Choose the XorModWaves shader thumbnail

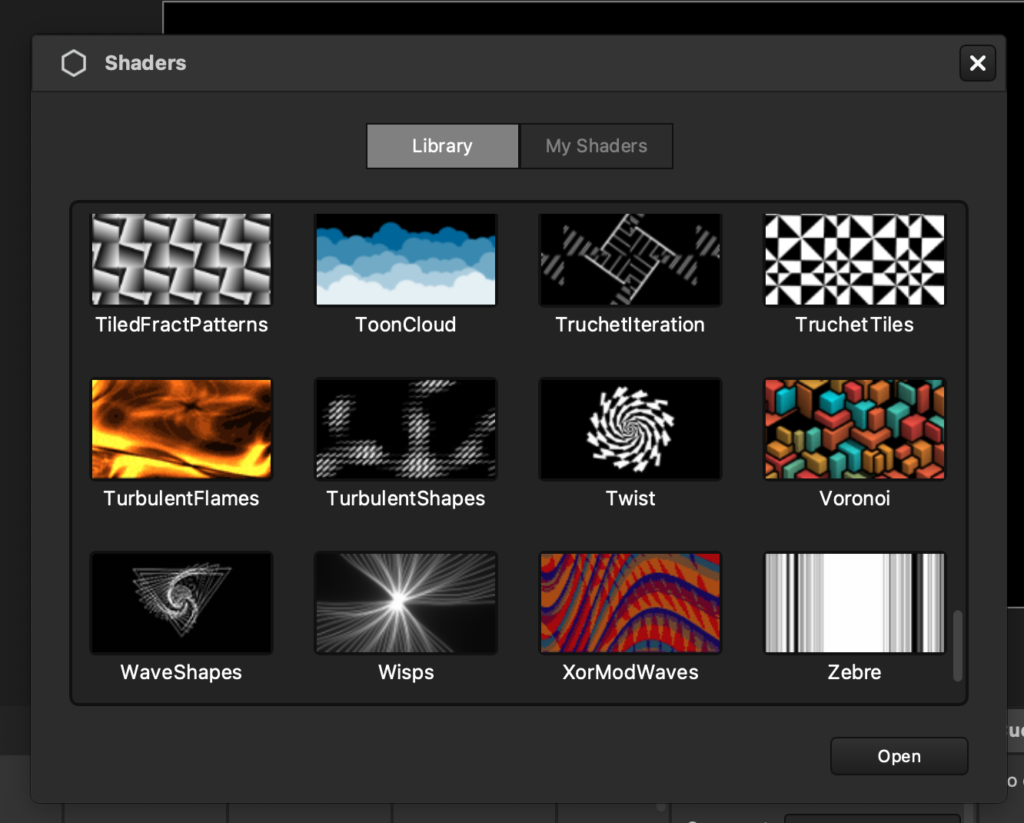click(630, 603)
